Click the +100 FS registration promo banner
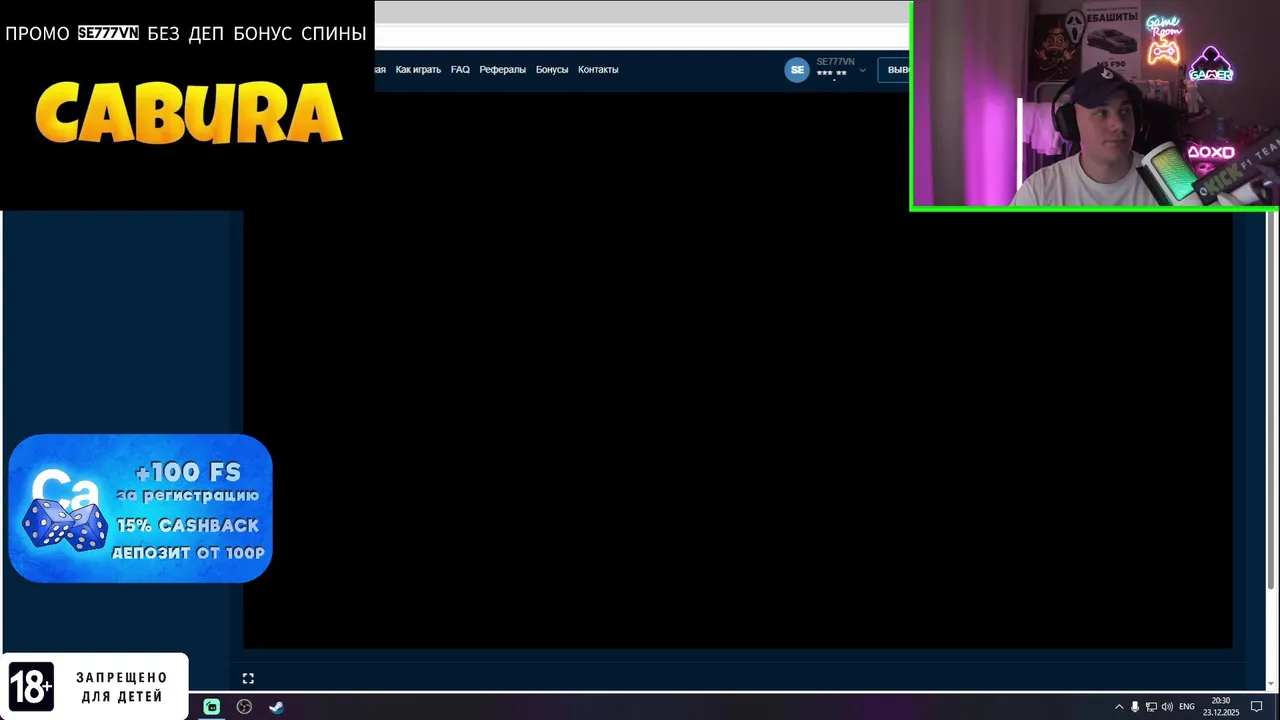Image resolution: width=1280 pixels, height=720 pixels. pyautogui.click(x=140, y=508)
